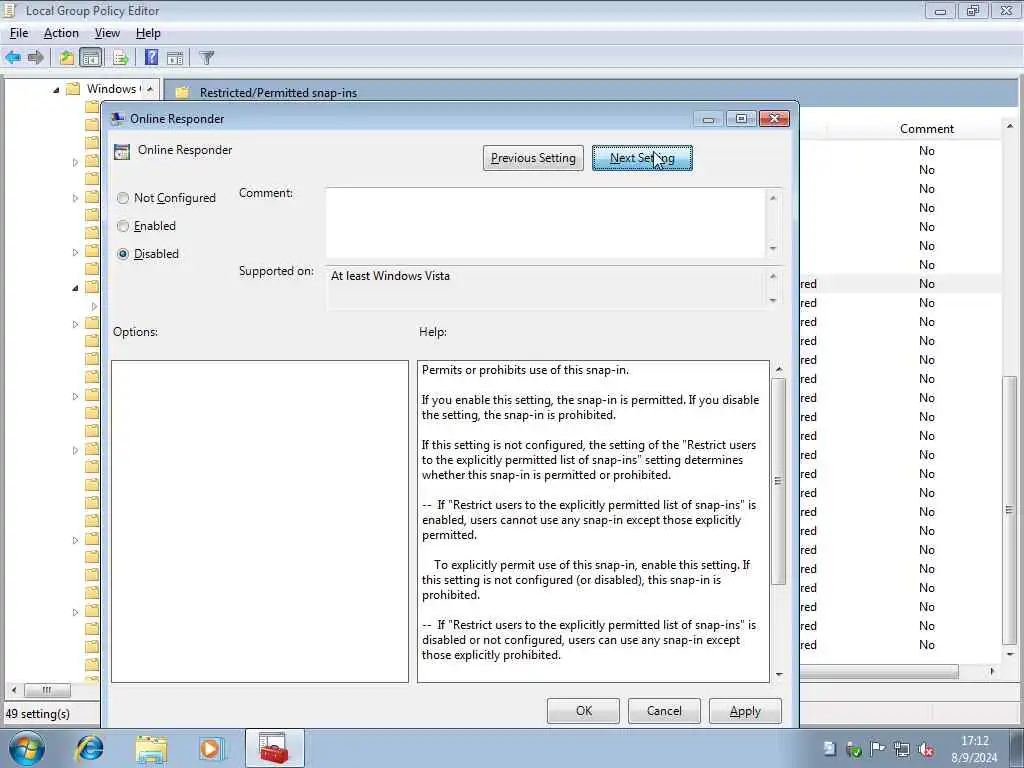Open the Action menu
1024x768 pixels.
coord(61,33)
